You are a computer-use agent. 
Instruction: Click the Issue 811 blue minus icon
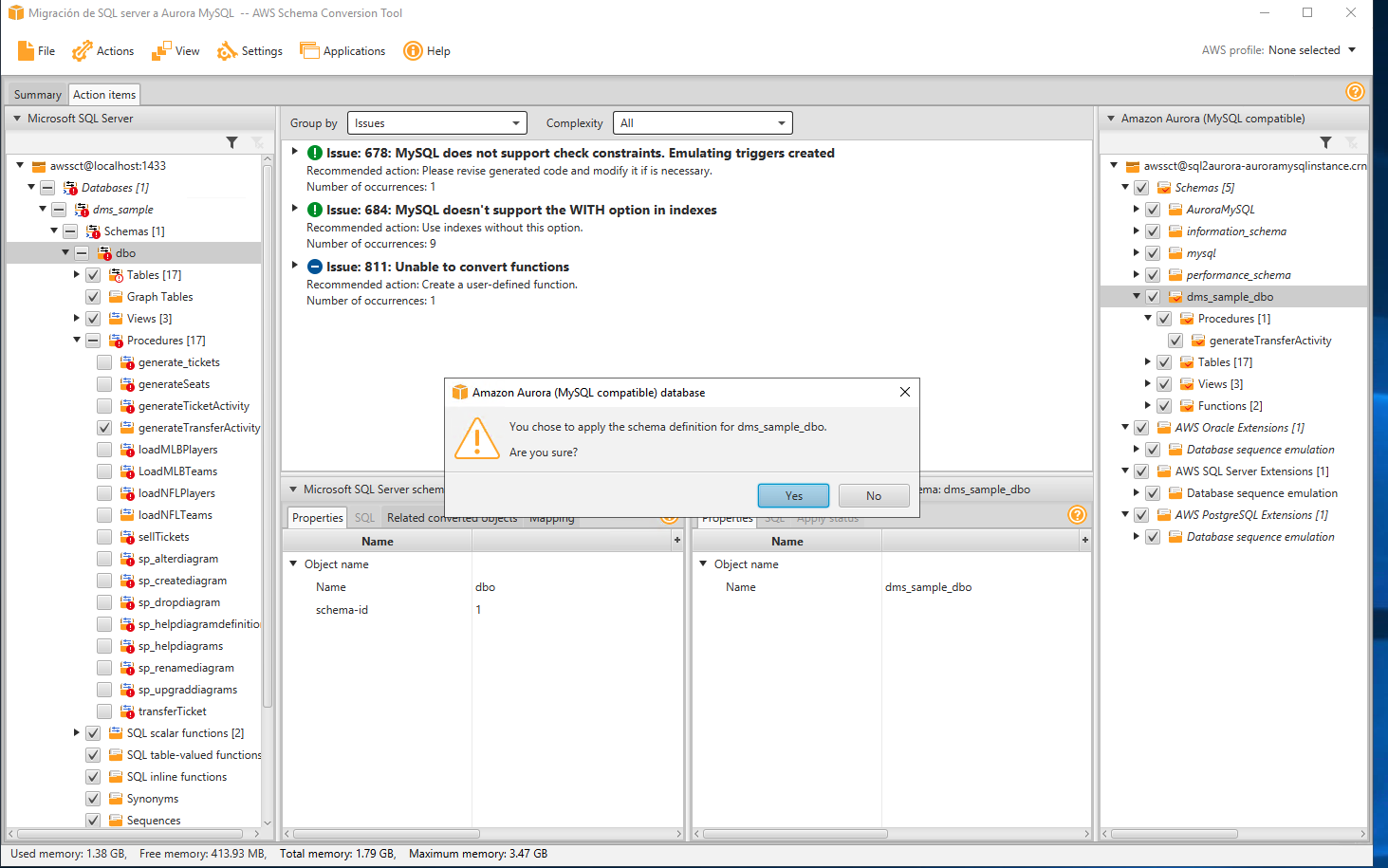coord(315,267)
